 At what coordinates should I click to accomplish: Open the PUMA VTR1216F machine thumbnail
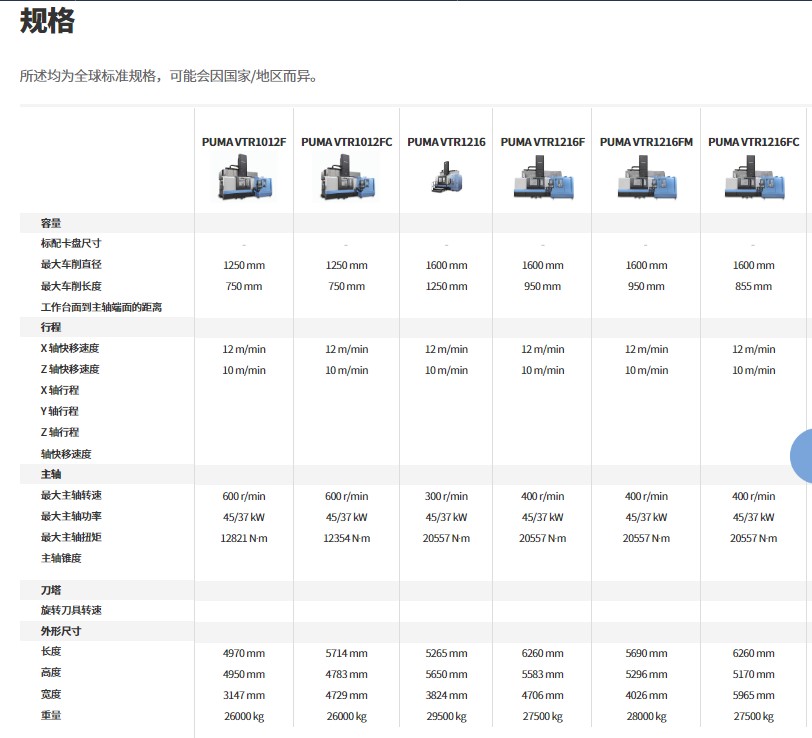[x=543, y=178]
